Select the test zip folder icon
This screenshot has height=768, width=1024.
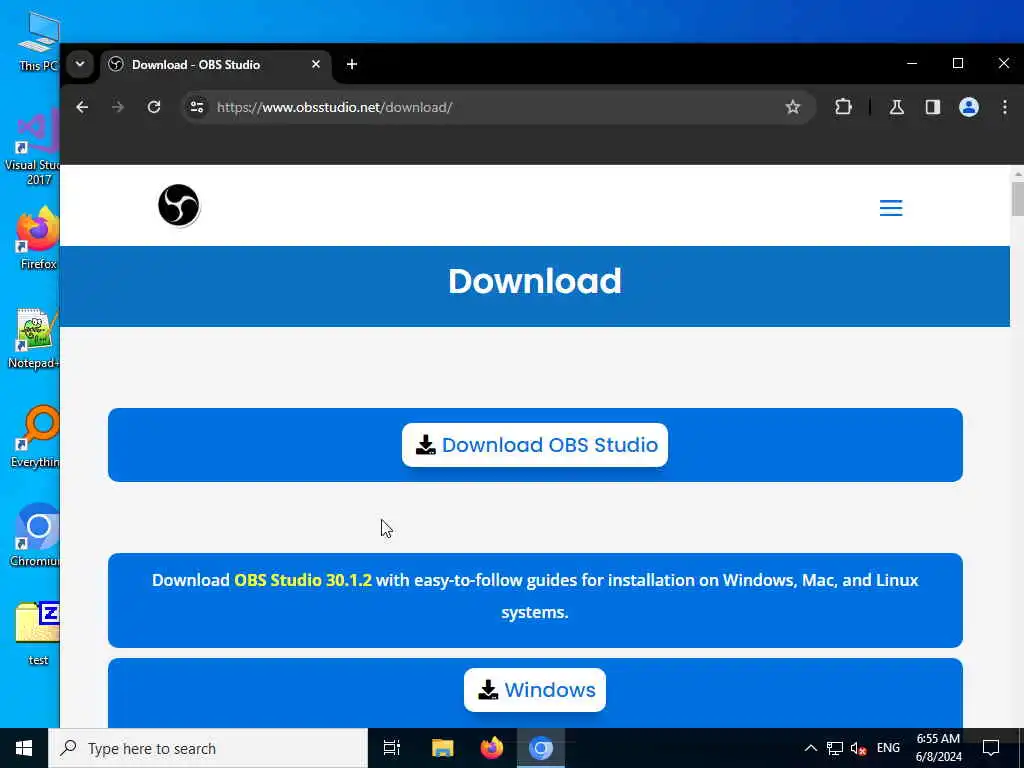coord(38,633)
